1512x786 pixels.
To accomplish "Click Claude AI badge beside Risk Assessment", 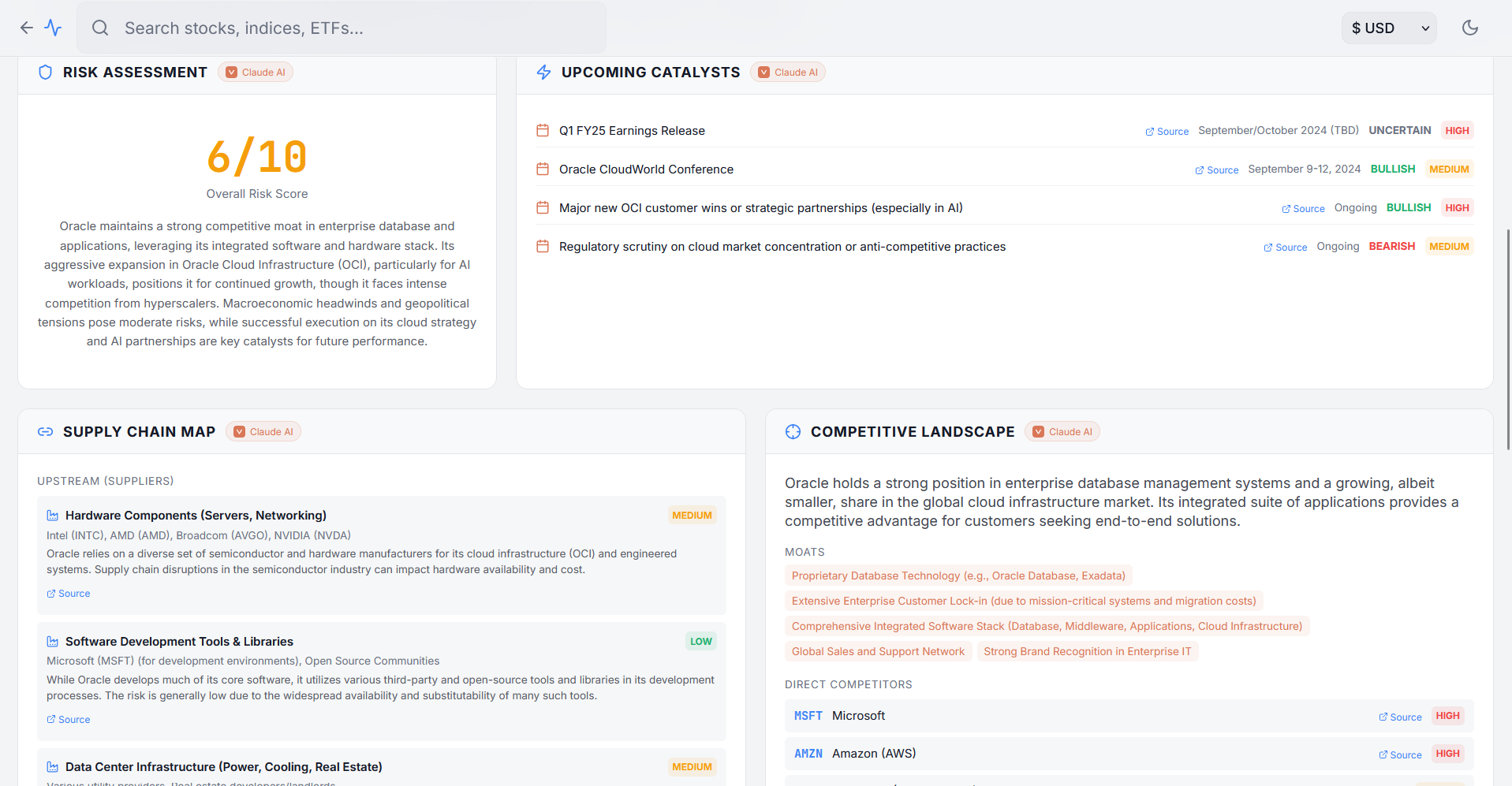I will click(256, 73).
